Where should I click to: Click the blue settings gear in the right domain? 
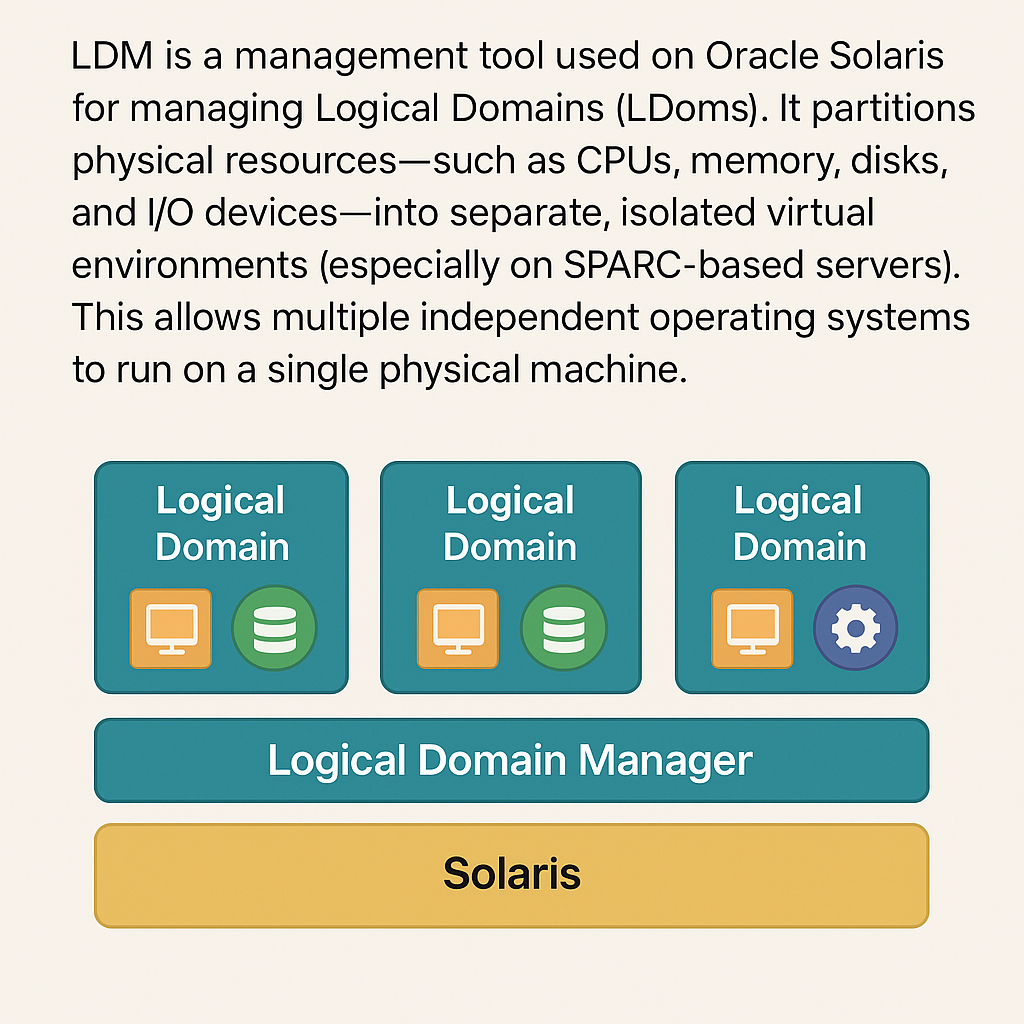[x=855, y=628]
